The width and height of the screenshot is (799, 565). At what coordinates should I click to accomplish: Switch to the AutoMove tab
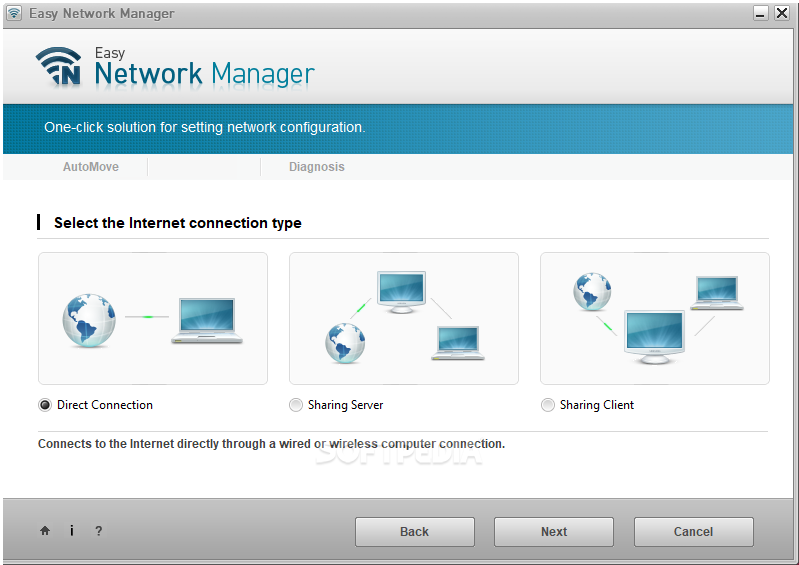(91, 167)
